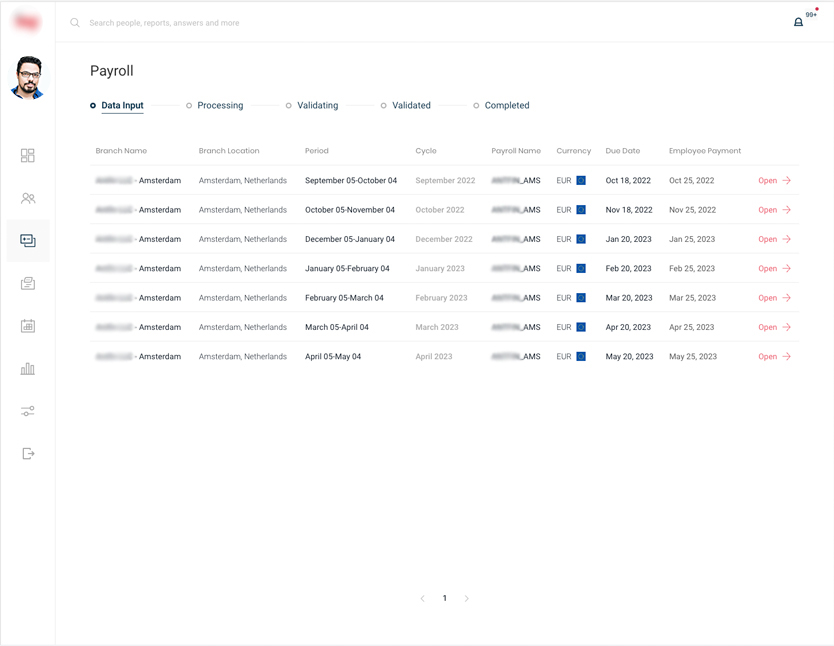The height and width of the screenshot is (646, 834).
Task: Open the settings sliders icon in sidebar
Action: click(x=28, y=411)
